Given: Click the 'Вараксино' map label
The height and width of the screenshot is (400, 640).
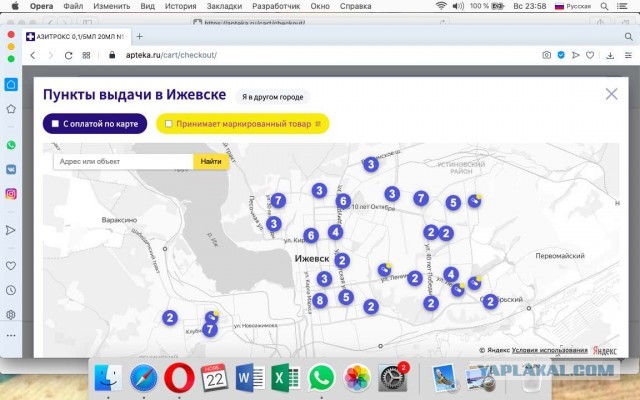Looking at the screenshot, I should (x=119, y=220).
